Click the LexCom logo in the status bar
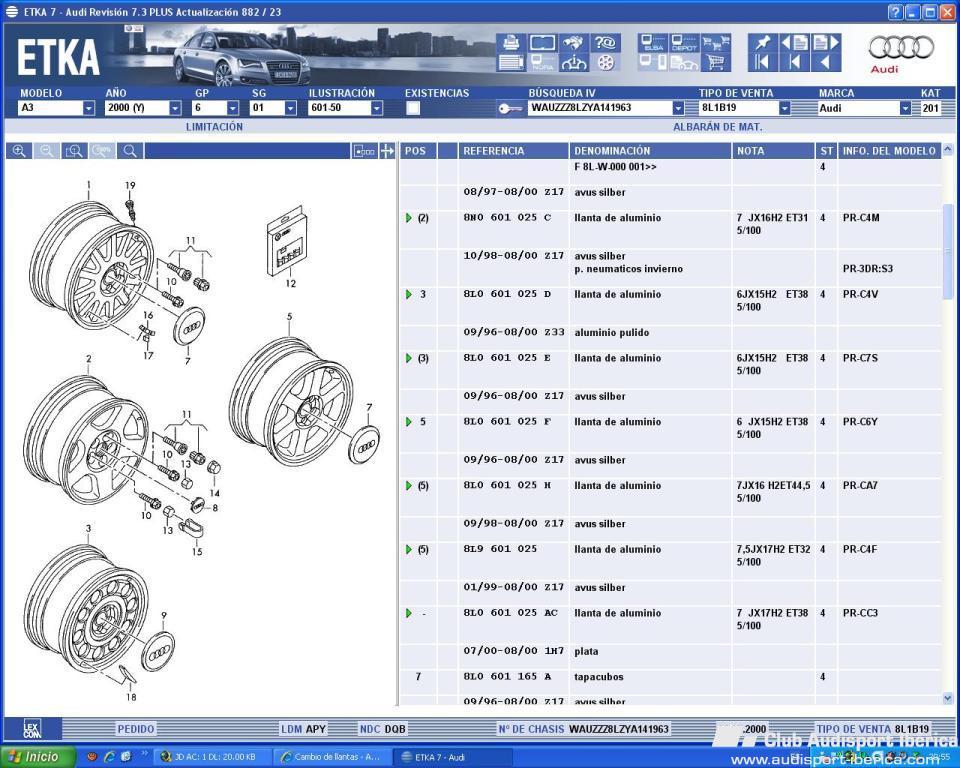Screen dimensions: 960x768 32,729
